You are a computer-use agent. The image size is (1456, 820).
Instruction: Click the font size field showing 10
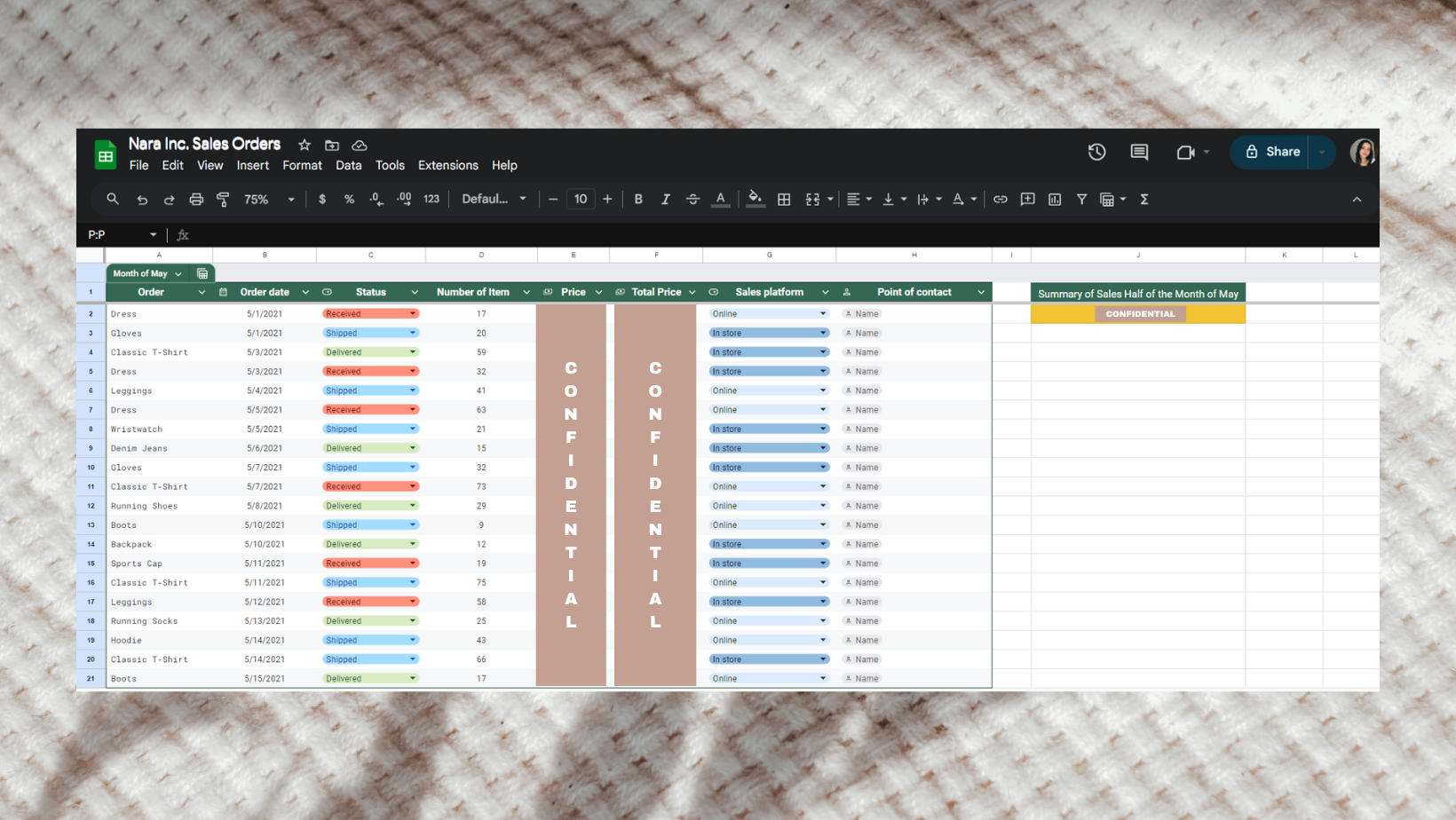point(581,200)
